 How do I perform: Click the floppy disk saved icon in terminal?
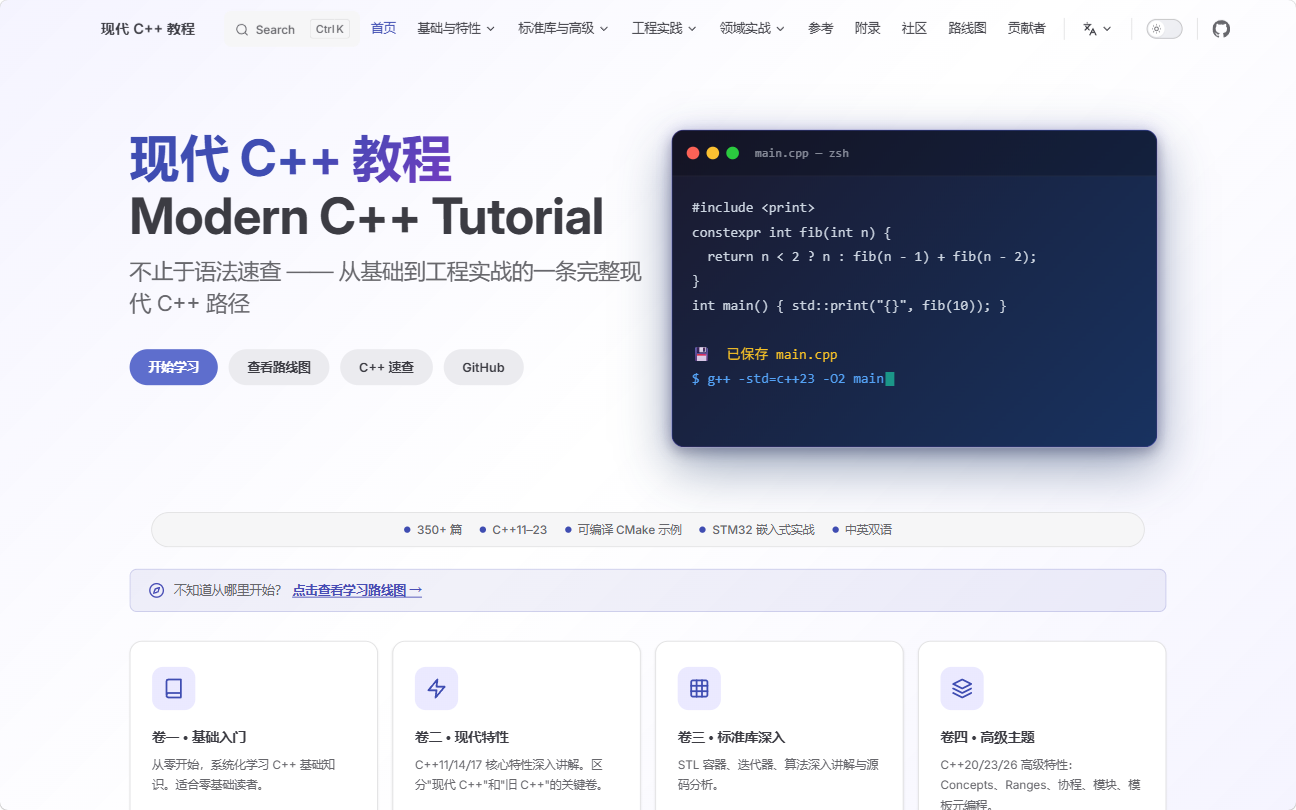coord(701,354)
